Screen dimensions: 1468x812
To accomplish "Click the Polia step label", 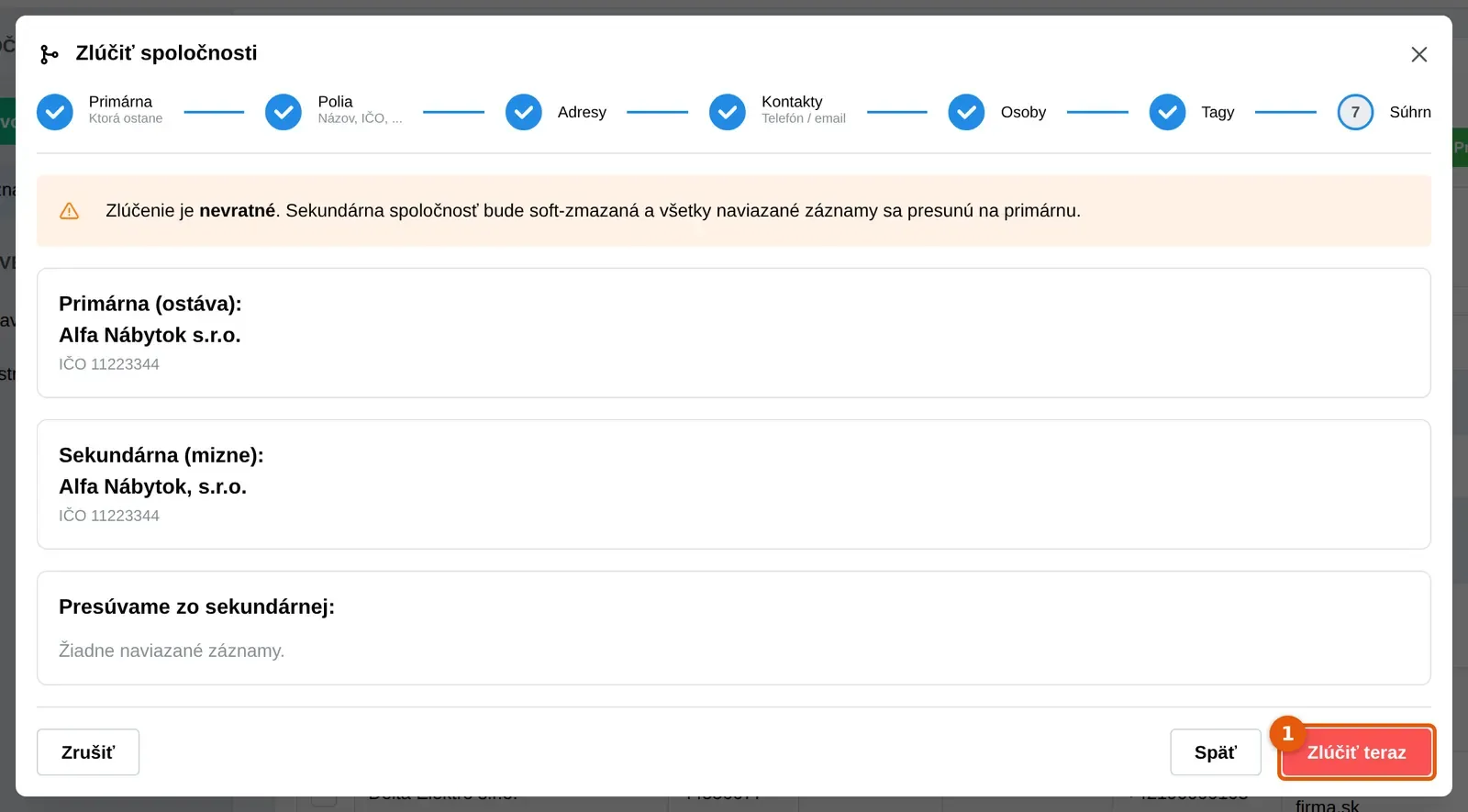I will [335, 102].
